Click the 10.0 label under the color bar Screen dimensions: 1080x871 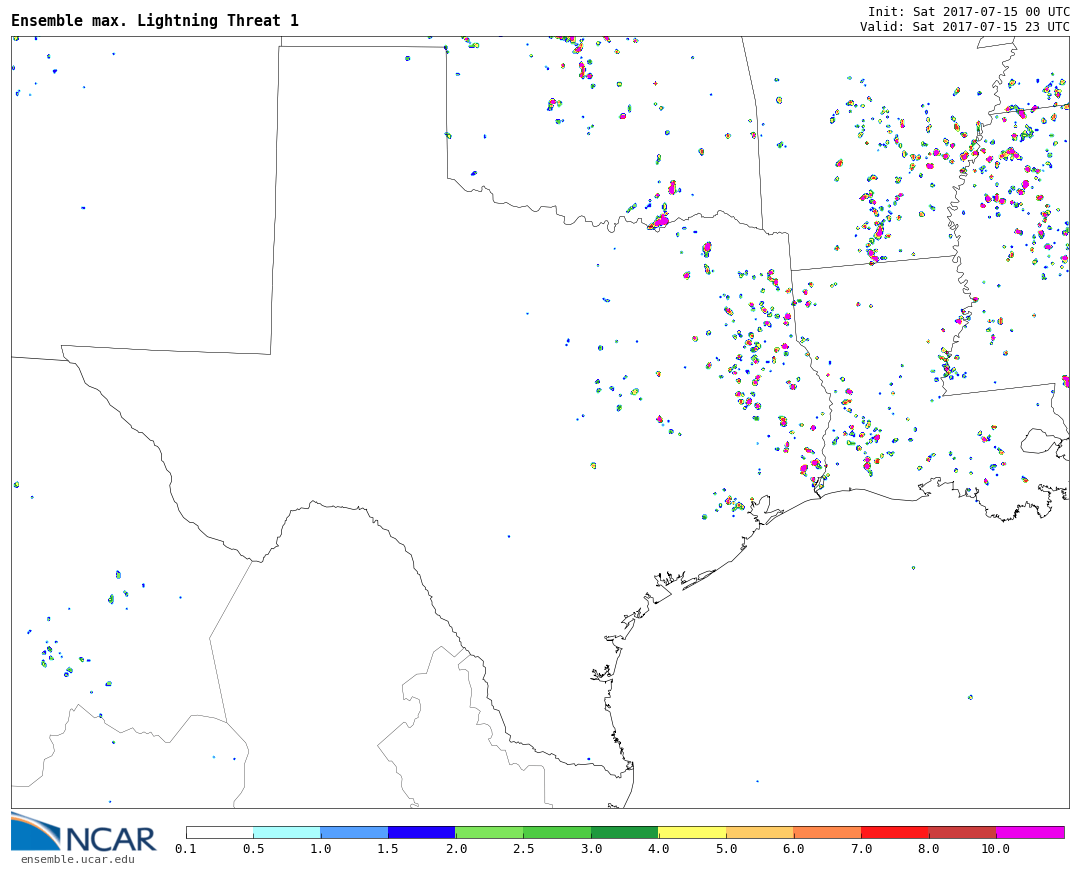pyautogui.click(x=995, y=849)
